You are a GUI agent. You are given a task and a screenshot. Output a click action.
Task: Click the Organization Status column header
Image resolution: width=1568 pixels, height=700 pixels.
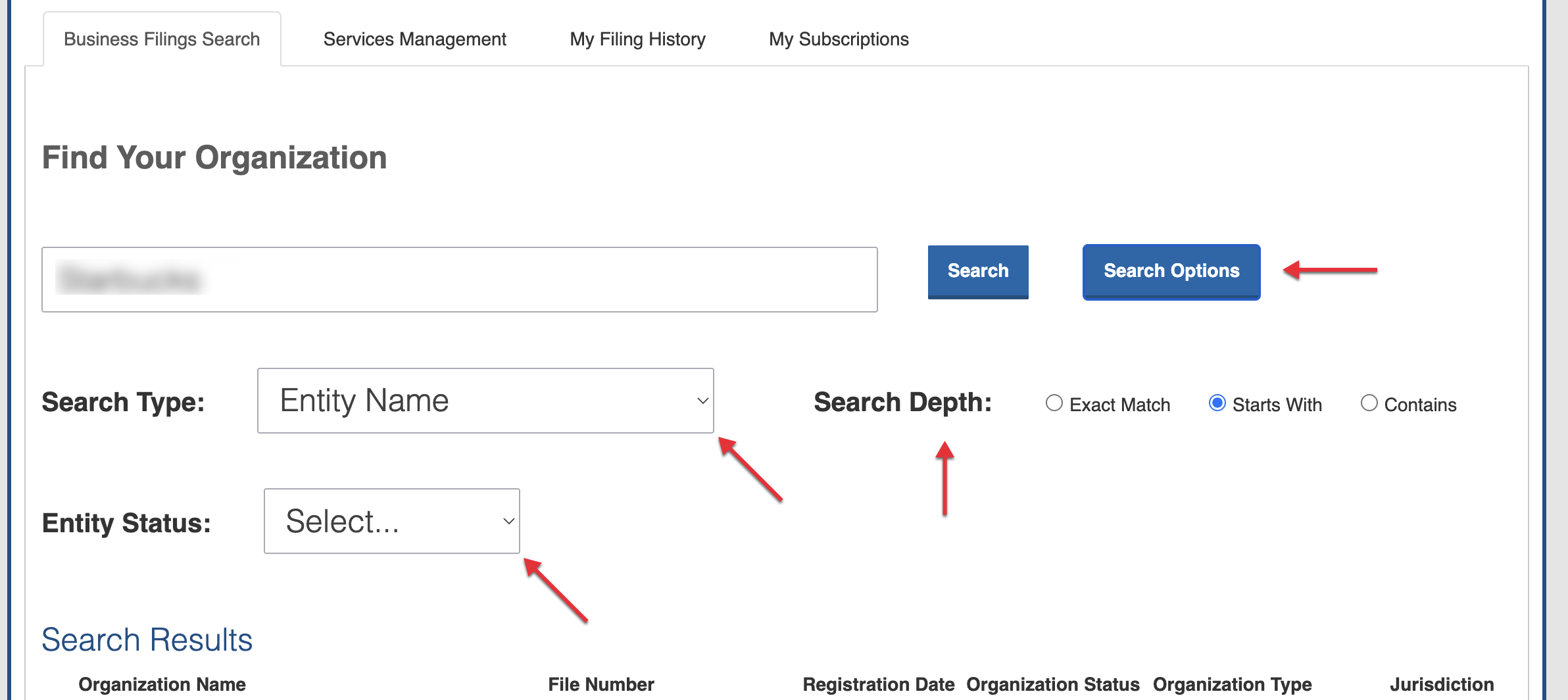point(1052,685)
